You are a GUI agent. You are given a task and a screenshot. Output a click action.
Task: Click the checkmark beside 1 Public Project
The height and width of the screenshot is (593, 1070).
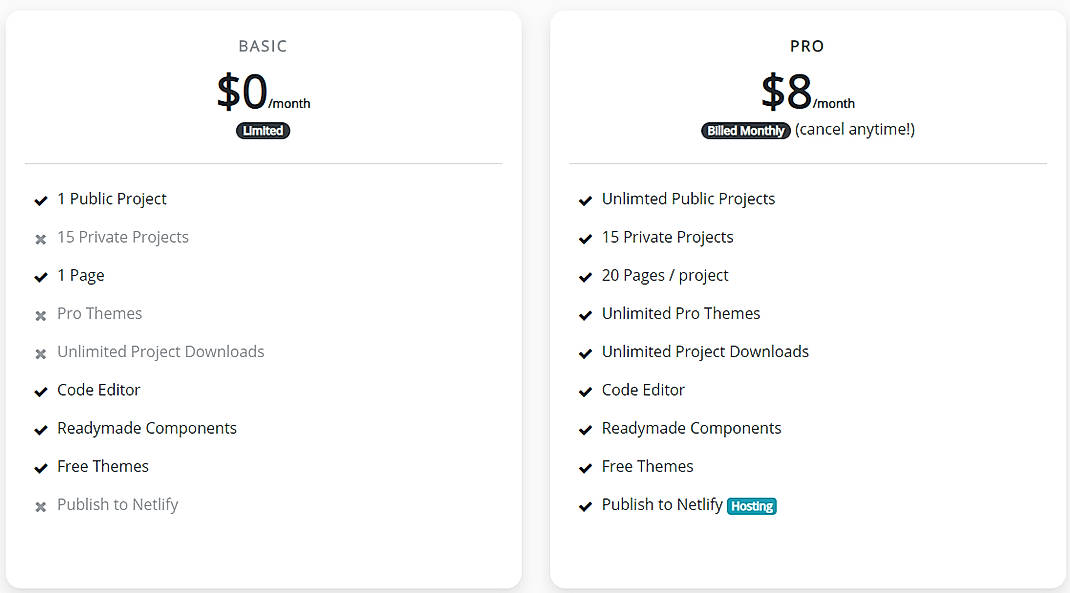41,200
